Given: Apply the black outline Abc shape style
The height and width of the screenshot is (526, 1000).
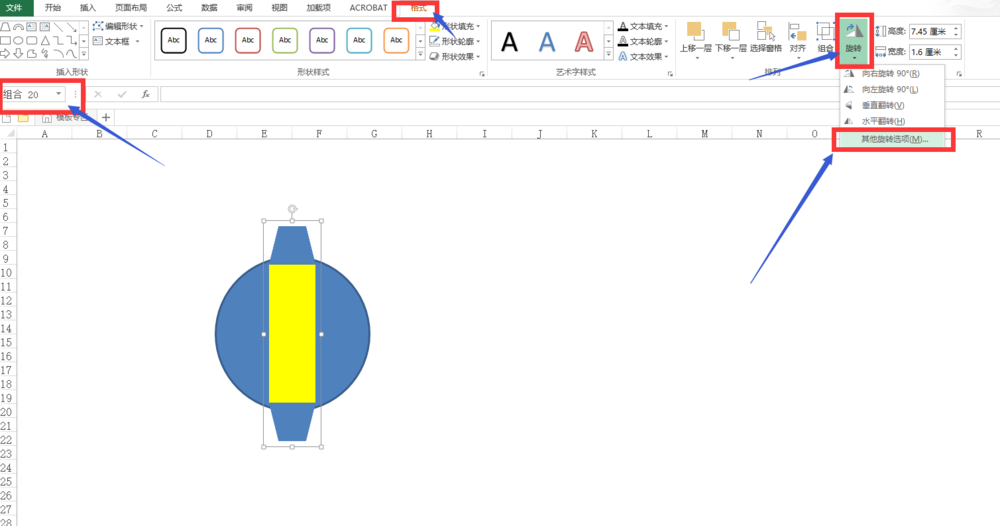Looking at the screenshot, I should (173, 40).
